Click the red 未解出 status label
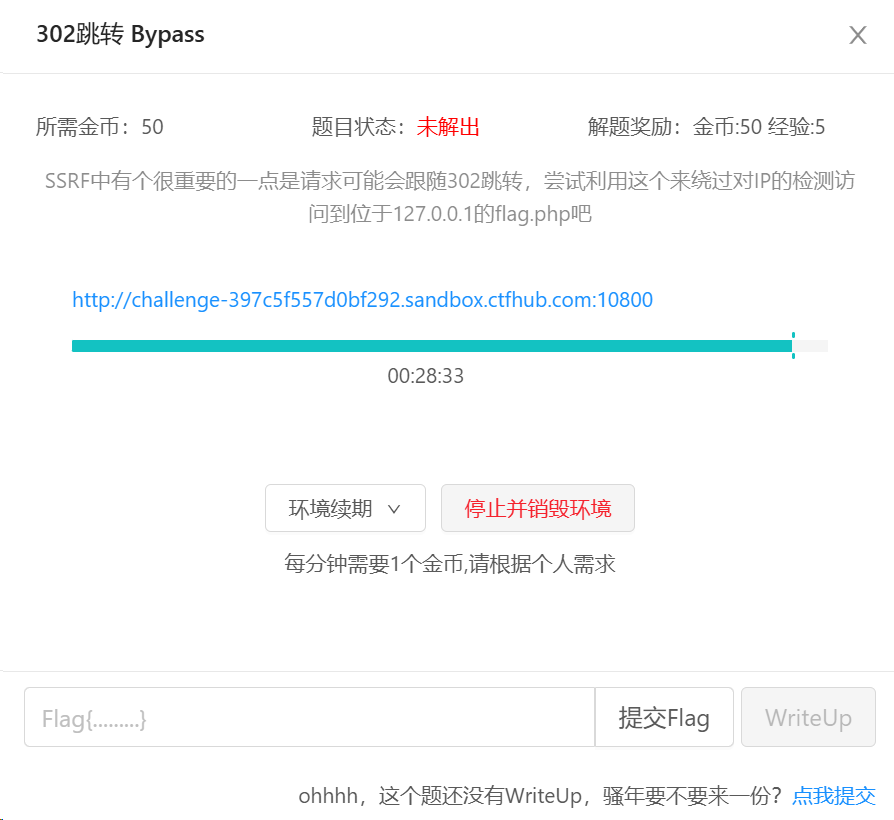The width and height of the screenshot is (894, 820). [x=448, y=127]
